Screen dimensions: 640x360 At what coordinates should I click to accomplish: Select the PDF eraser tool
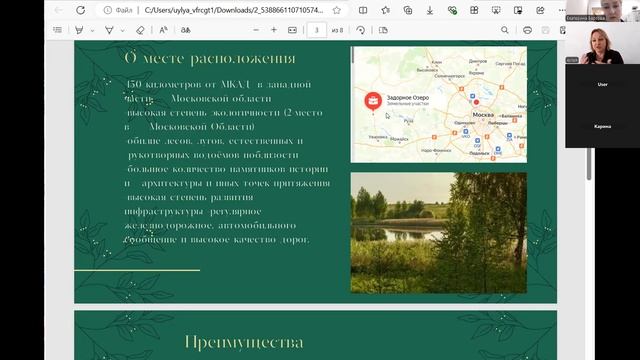pyautogui.click(x=140, y=30)
